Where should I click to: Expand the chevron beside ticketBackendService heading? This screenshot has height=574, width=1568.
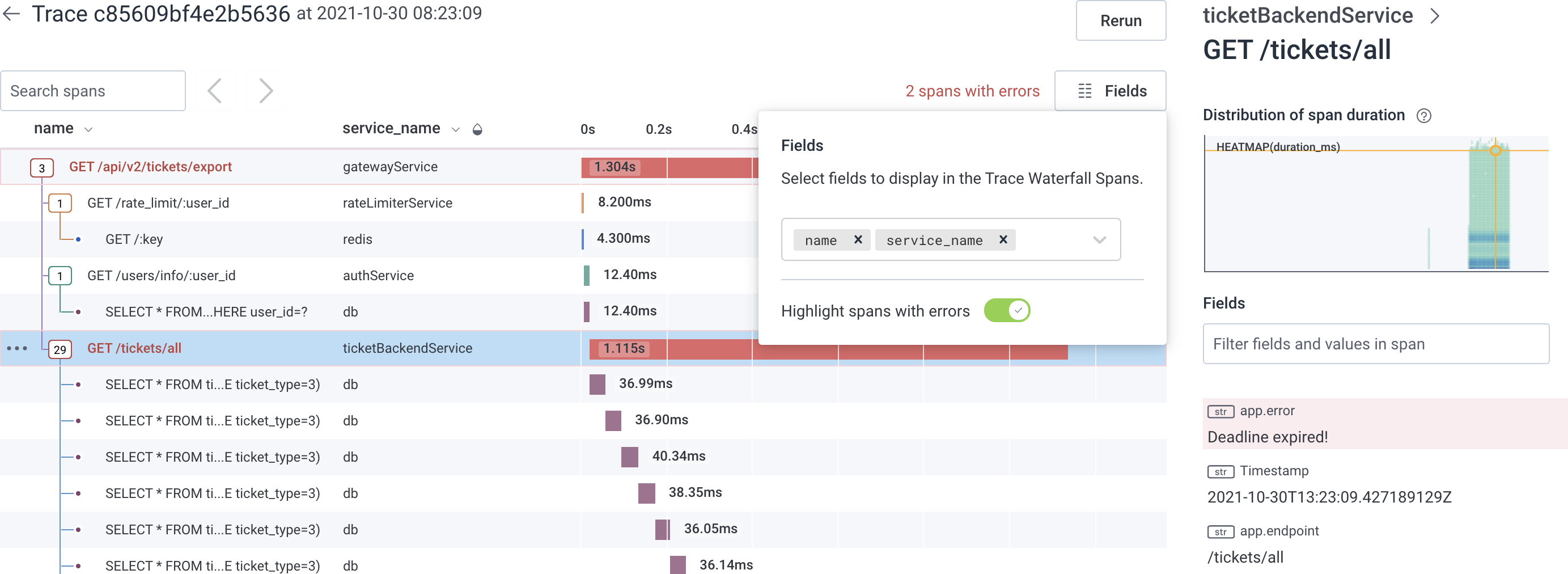point(1436,15)
